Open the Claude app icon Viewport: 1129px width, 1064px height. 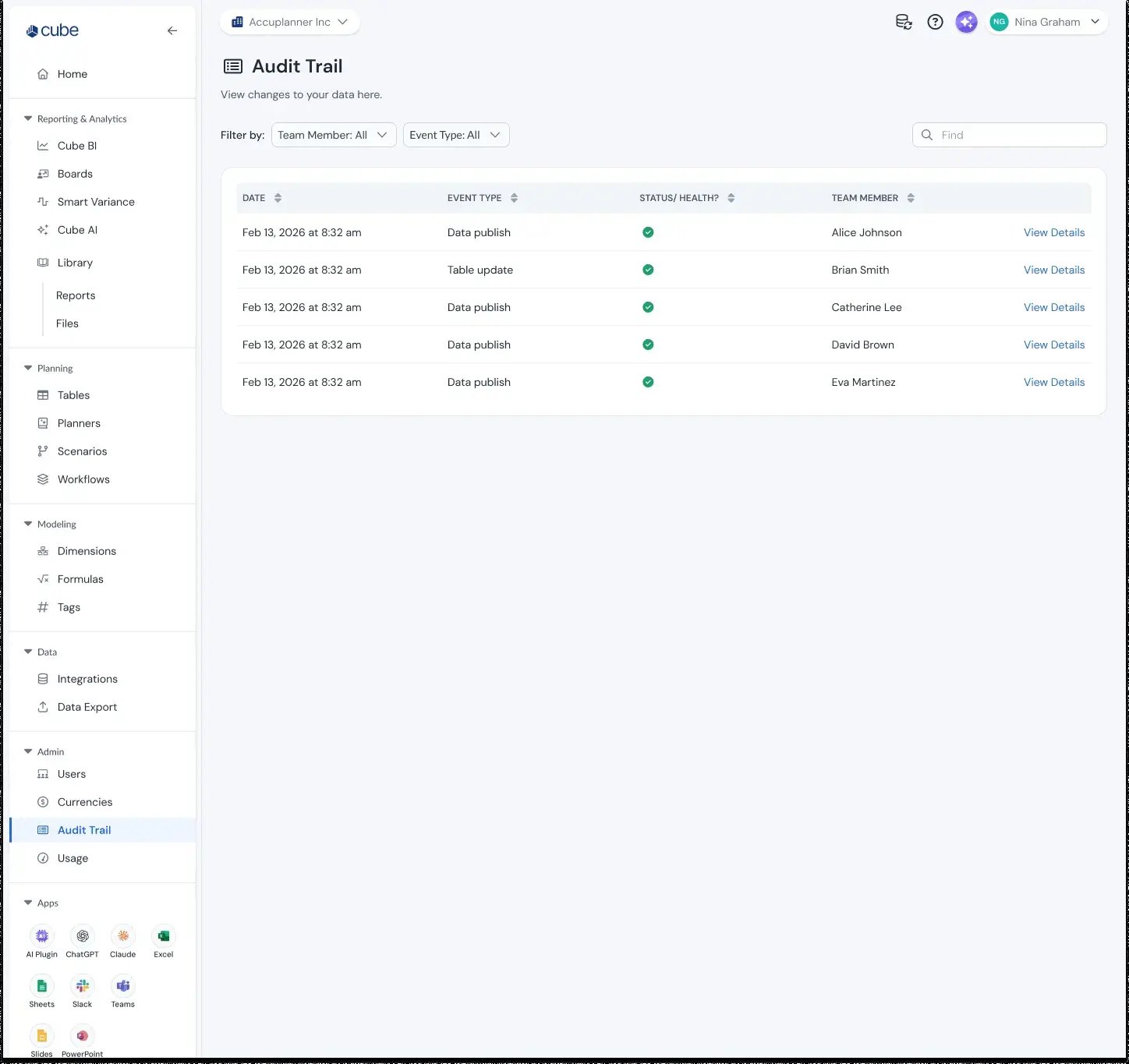123,935
